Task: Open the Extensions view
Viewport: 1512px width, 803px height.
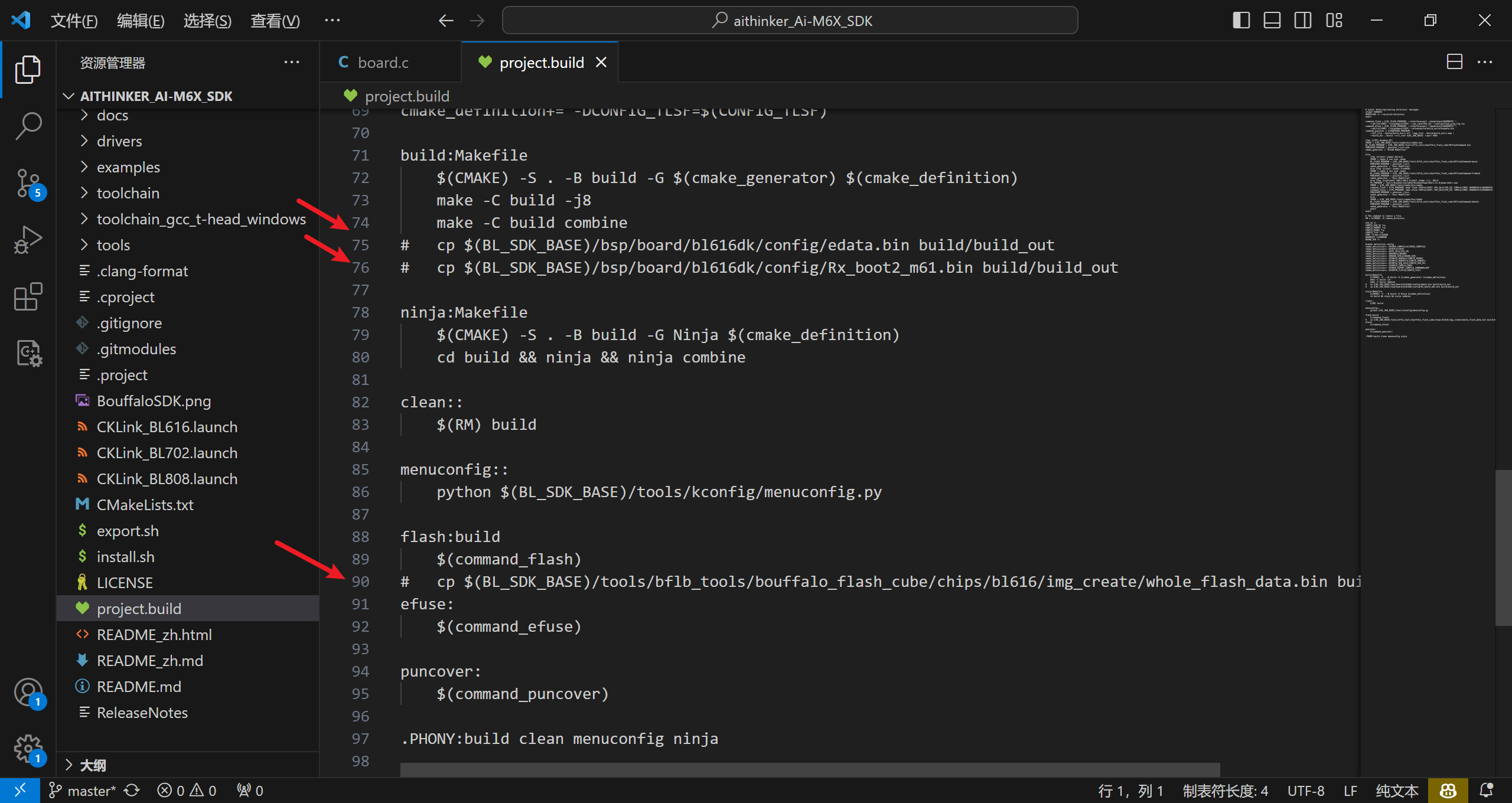Action: click(28, 296)
